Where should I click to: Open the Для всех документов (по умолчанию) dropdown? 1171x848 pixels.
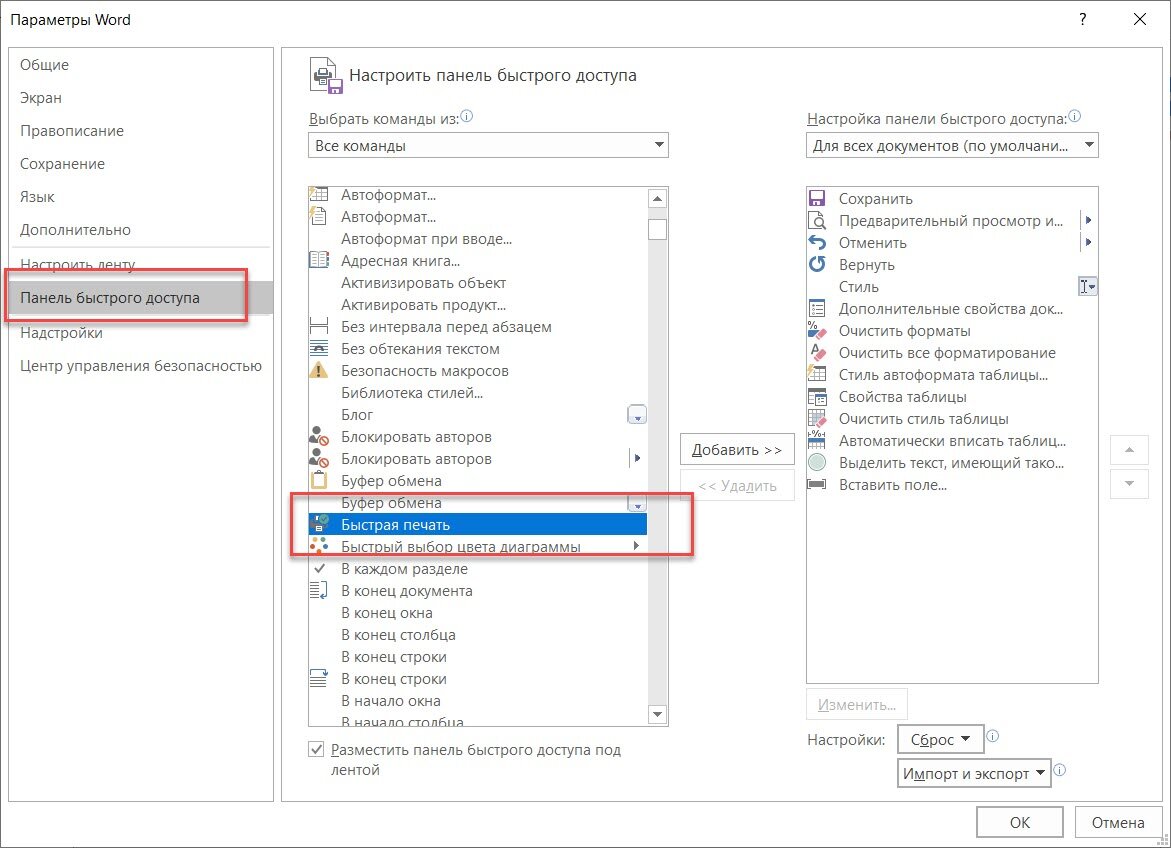(x=952, y=145)
